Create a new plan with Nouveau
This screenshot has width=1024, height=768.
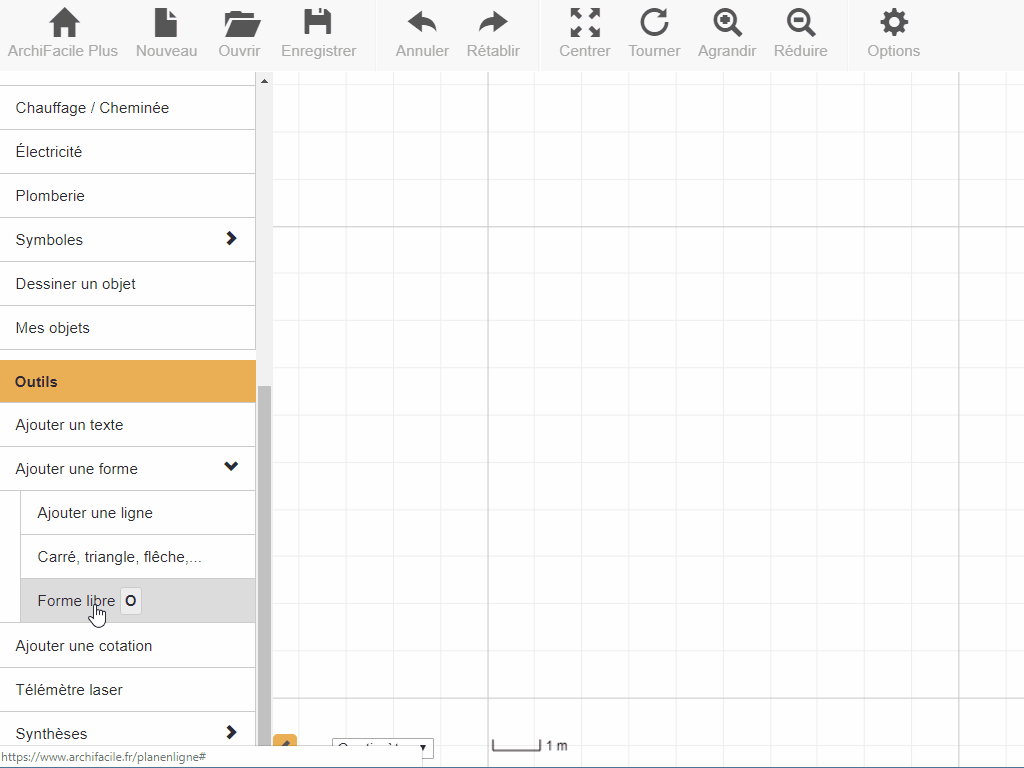click(x=166, y=24)
